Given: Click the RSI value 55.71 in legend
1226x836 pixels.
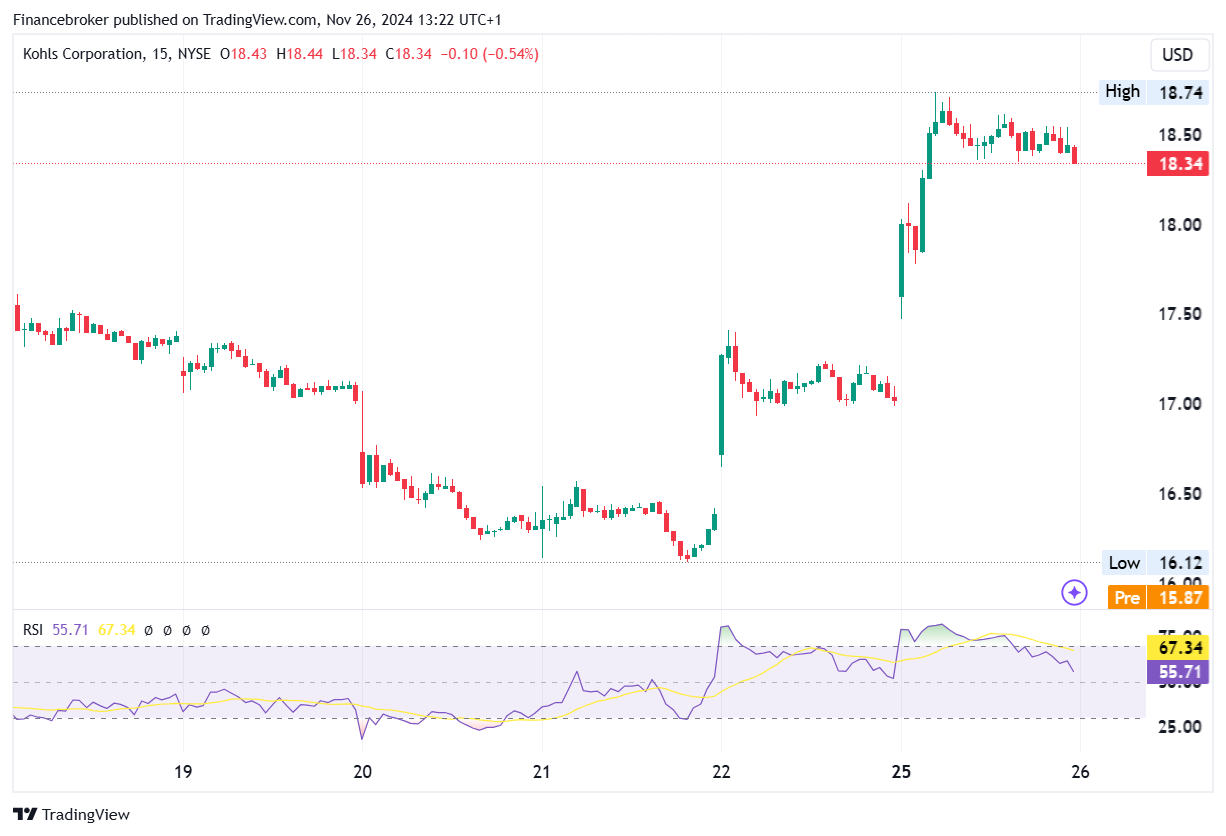Looking at the screenshot, I should point(72,630).
